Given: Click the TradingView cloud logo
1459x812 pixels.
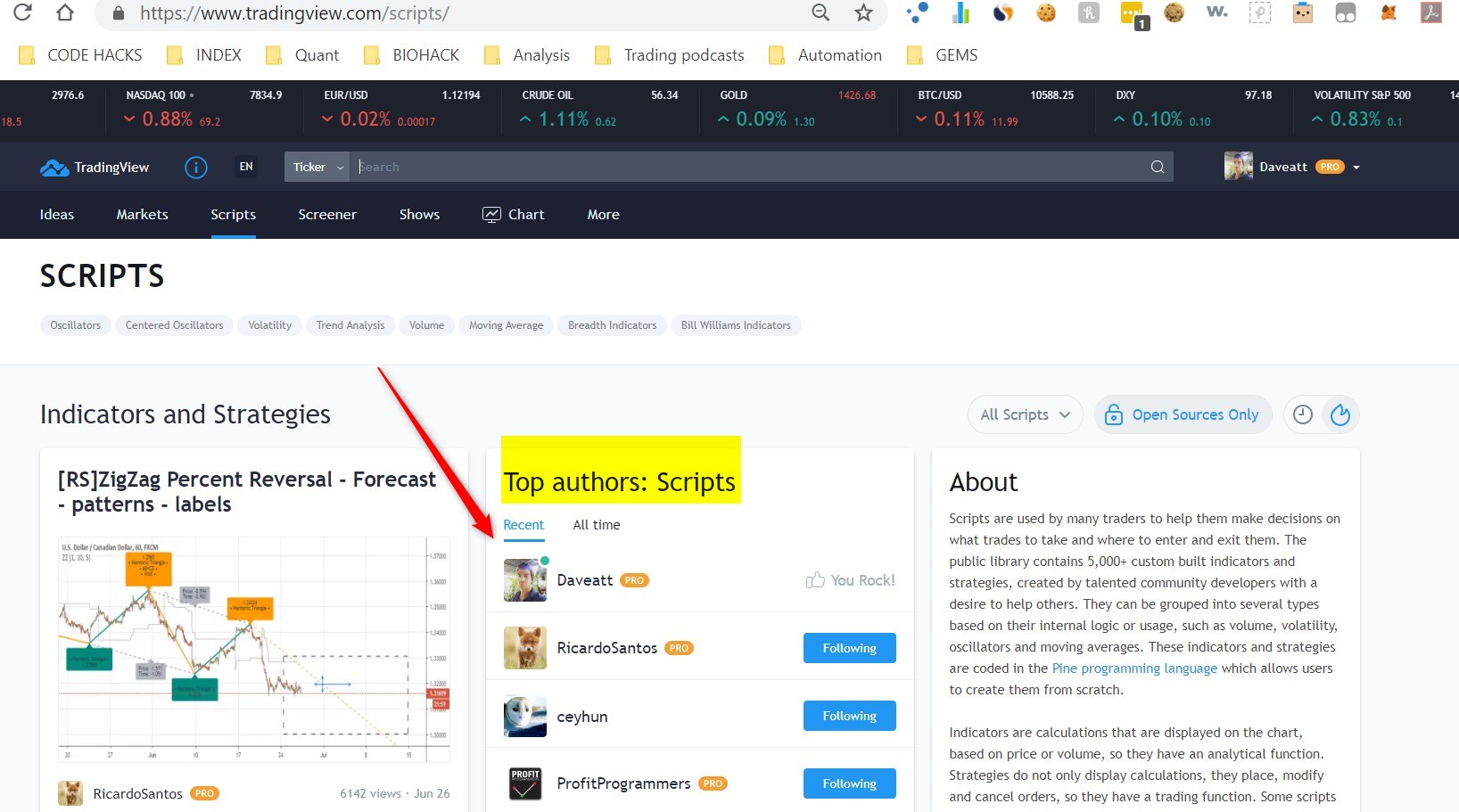Looking at the screenshot, I should [x=54, y=168].
